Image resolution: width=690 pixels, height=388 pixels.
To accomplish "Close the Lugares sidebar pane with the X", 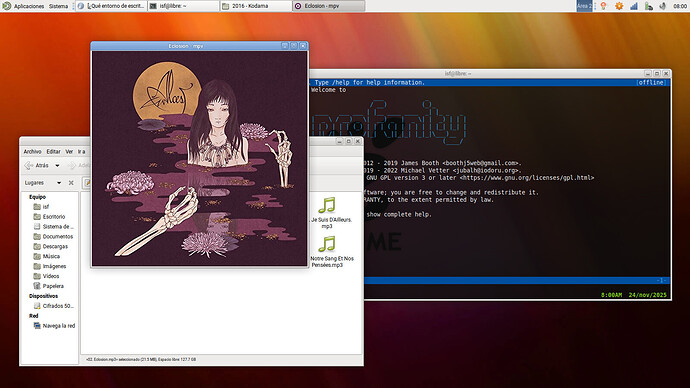I will 71,183.
